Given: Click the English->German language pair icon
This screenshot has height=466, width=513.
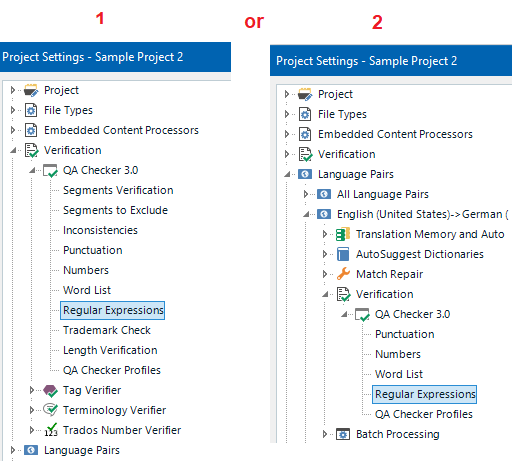Looking at the screenshot, I should click(x=324, y=214).
